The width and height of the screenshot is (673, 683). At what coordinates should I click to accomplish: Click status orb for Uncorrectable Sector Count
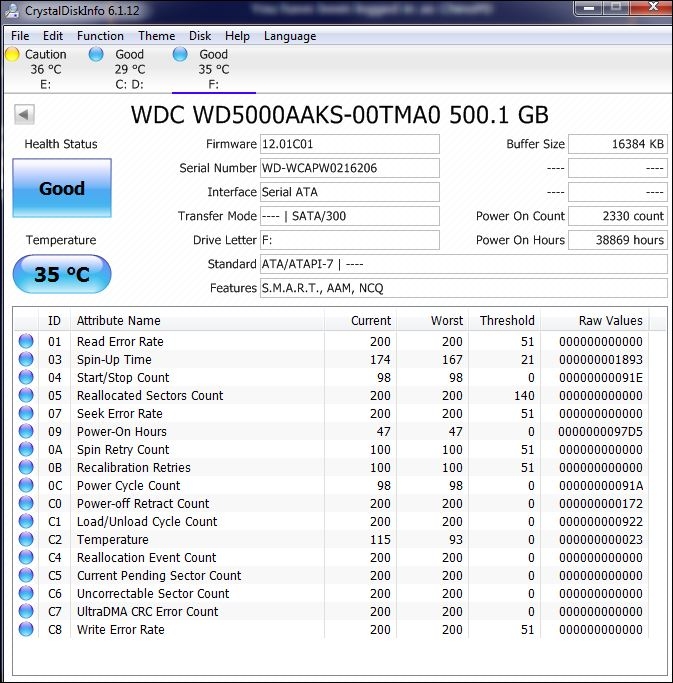click(26, 593)
